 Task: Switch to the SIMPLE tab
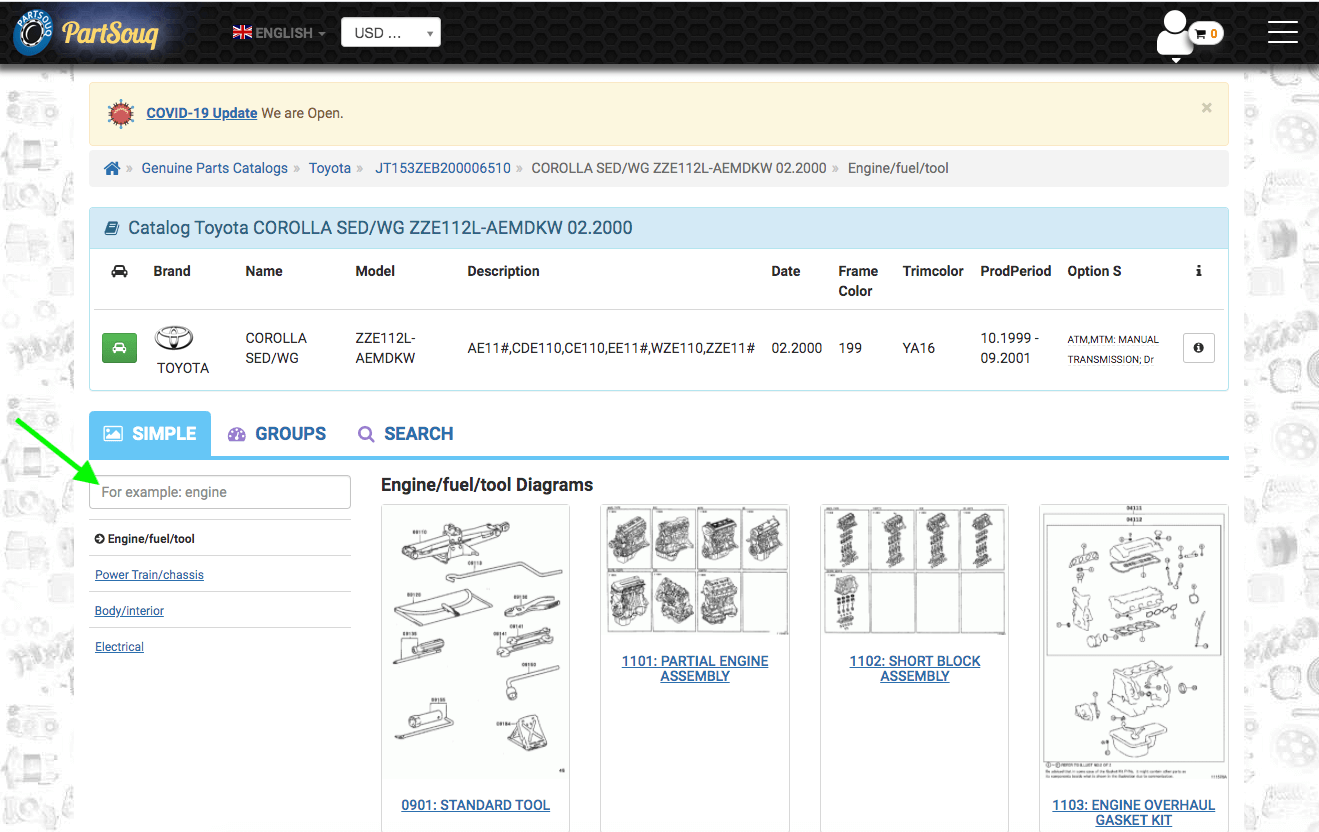click(150, 434)
